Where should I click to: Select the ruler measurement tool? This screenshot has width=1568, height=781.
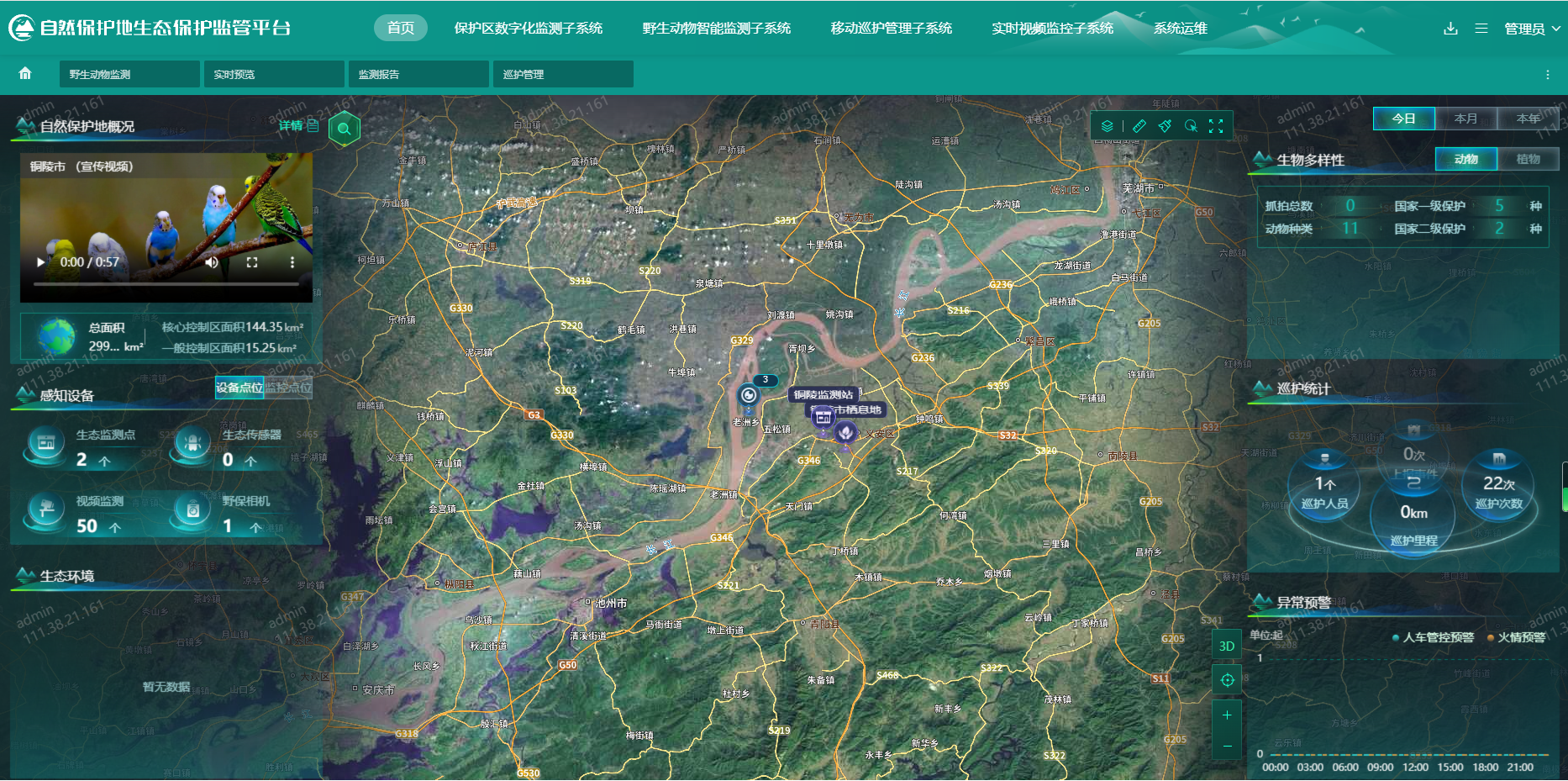point(1139,126)
